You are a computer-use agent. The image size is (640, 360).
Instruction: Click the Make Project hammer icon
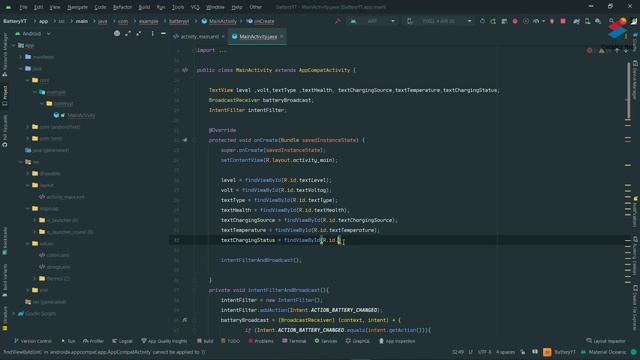click(338, 21)
